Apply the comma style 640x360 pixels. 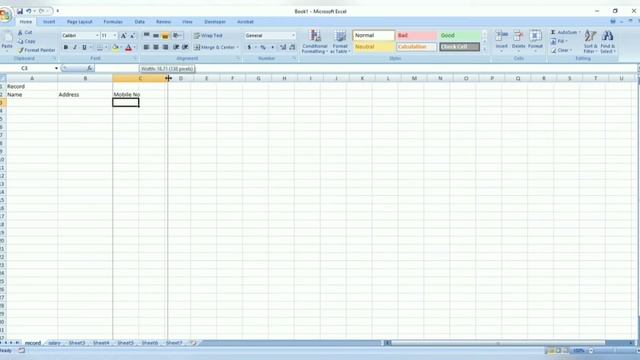click(273, 47)
